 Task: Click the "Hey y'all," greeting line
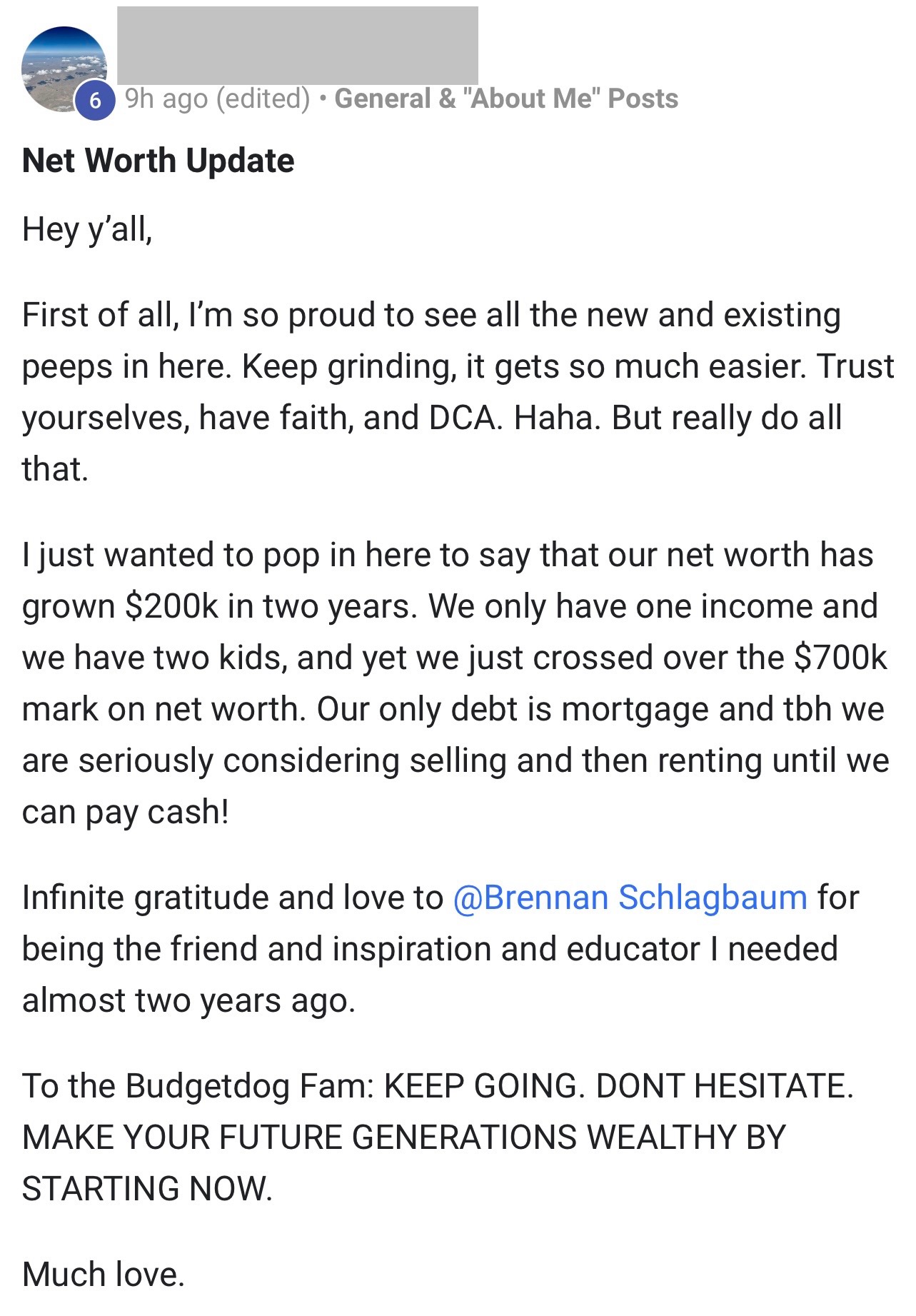pos(87,230)
